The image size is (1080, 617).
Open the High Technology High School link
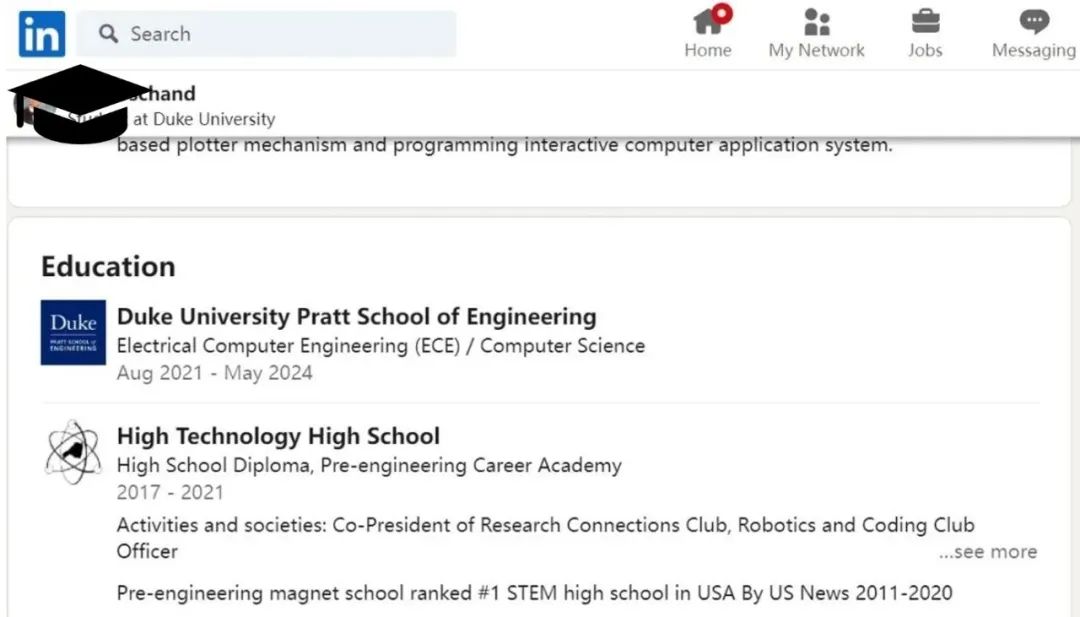[278, 436]
